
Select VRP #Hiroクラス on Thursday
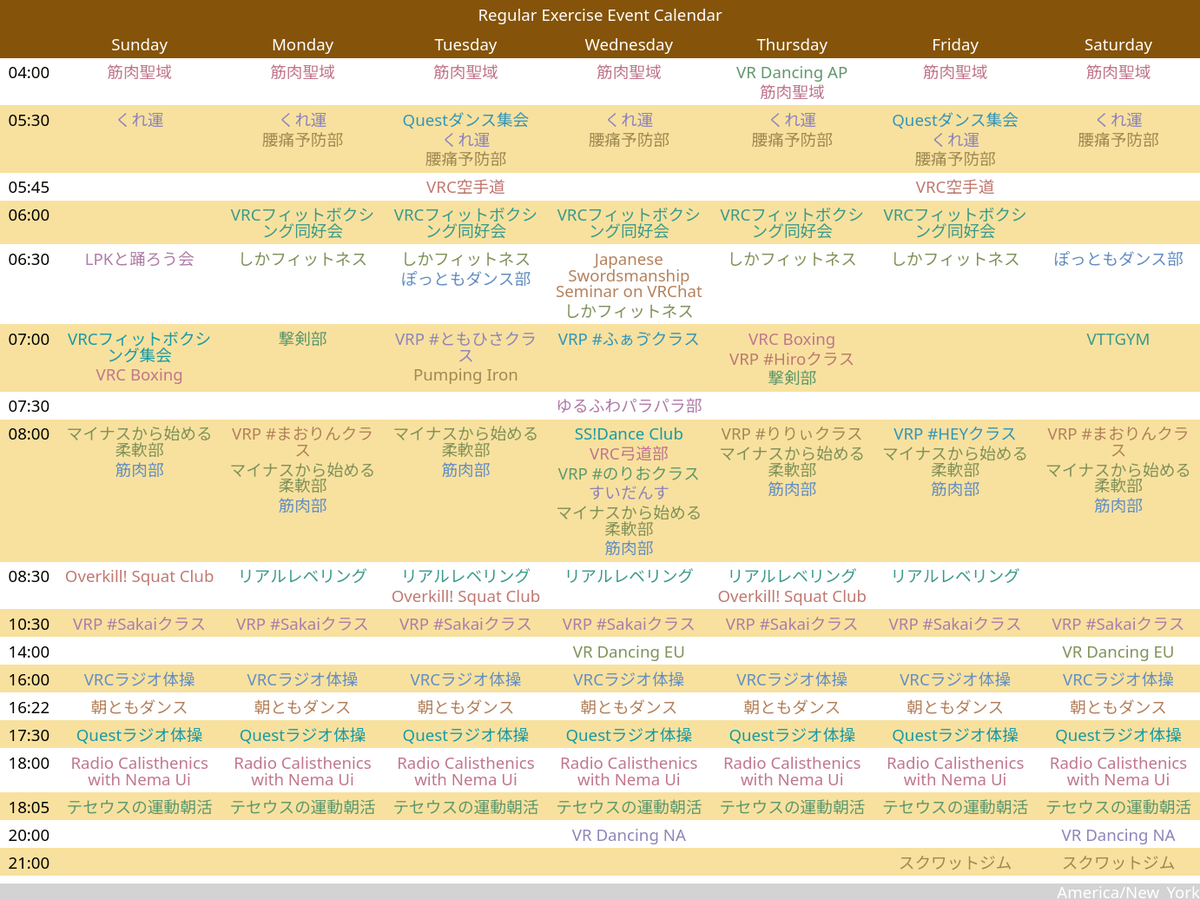[792, 359]
